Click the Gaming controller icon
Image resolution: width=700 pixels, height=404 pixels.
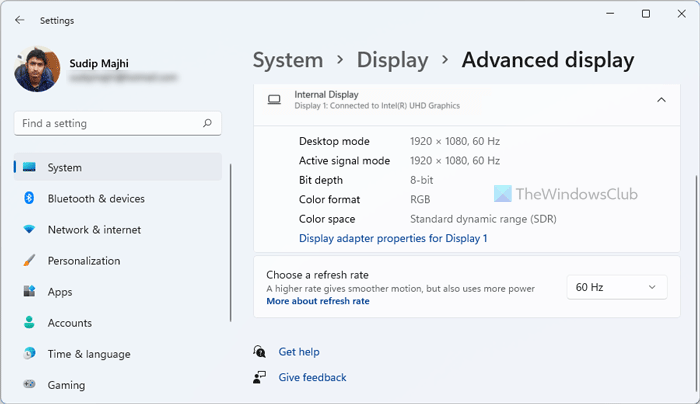click(29, 385)
